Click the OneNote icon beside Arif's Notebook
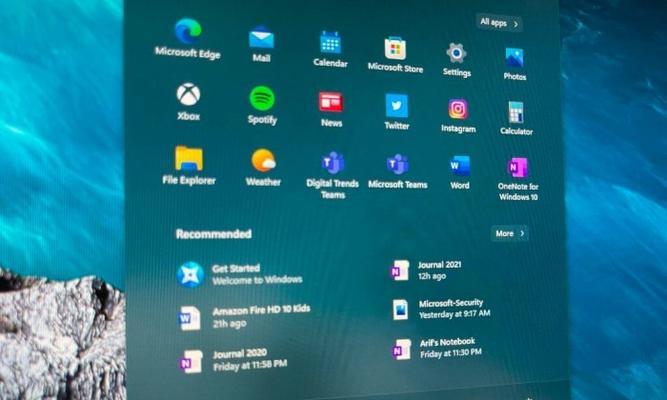 (401, 349)
